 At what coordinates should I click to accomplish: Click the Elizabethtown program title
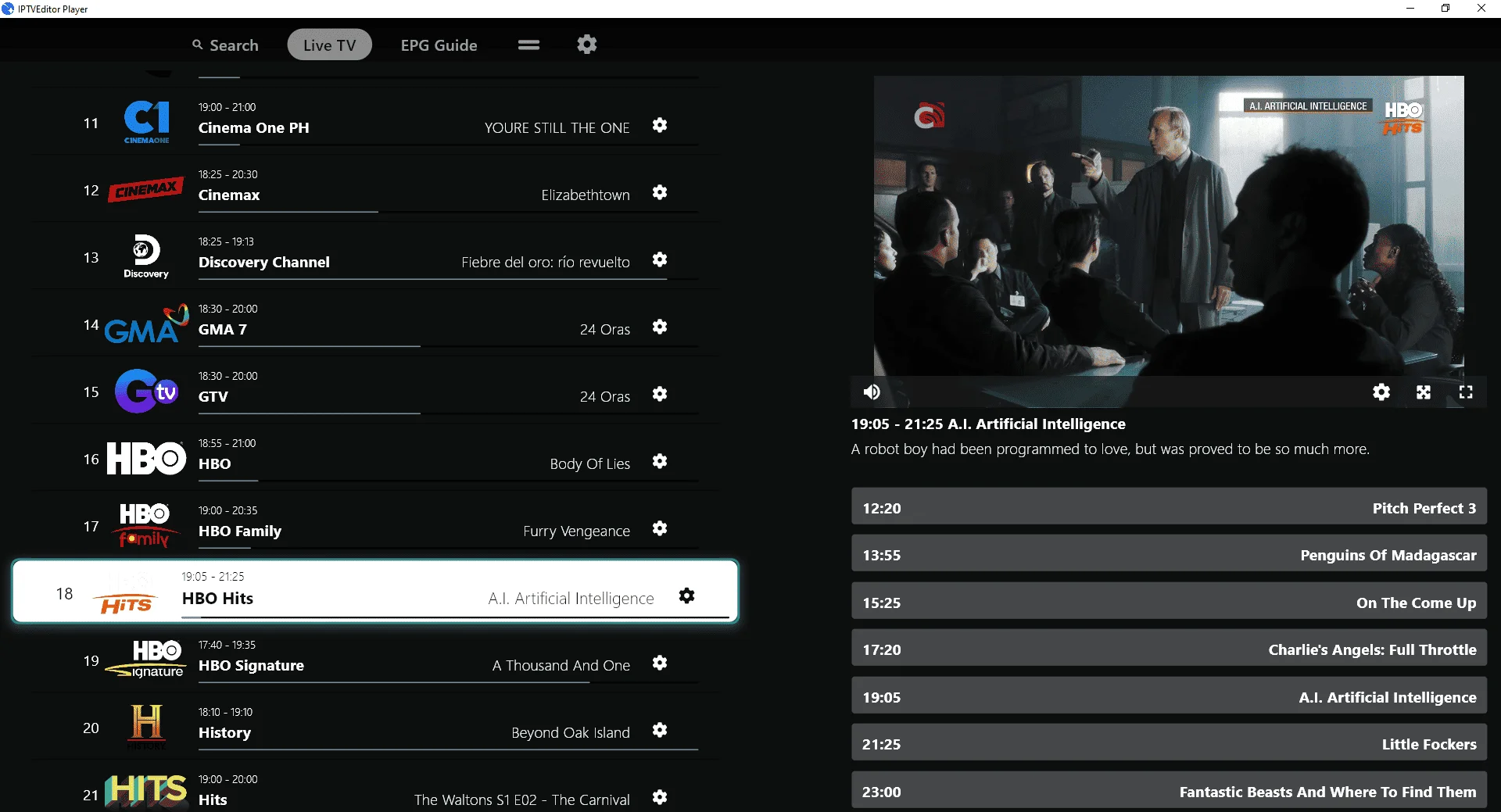(x=585, y=195)
